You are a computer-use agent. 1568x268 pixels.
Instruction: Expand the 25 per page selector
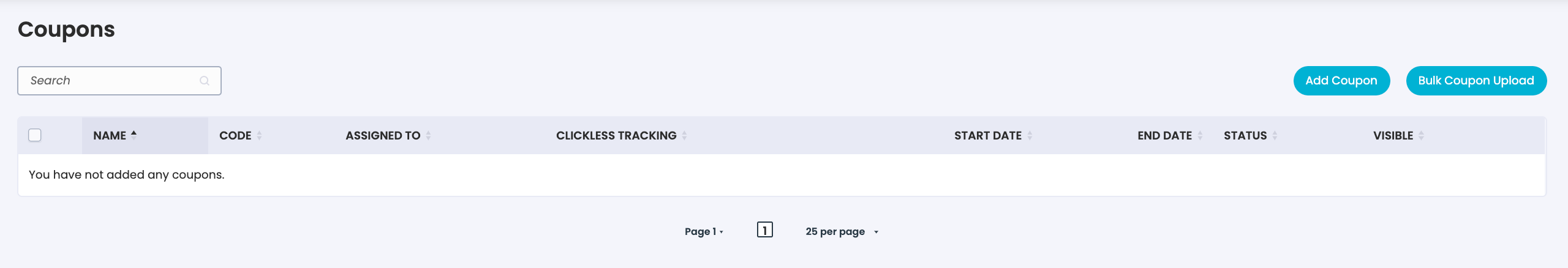[842, 231]
